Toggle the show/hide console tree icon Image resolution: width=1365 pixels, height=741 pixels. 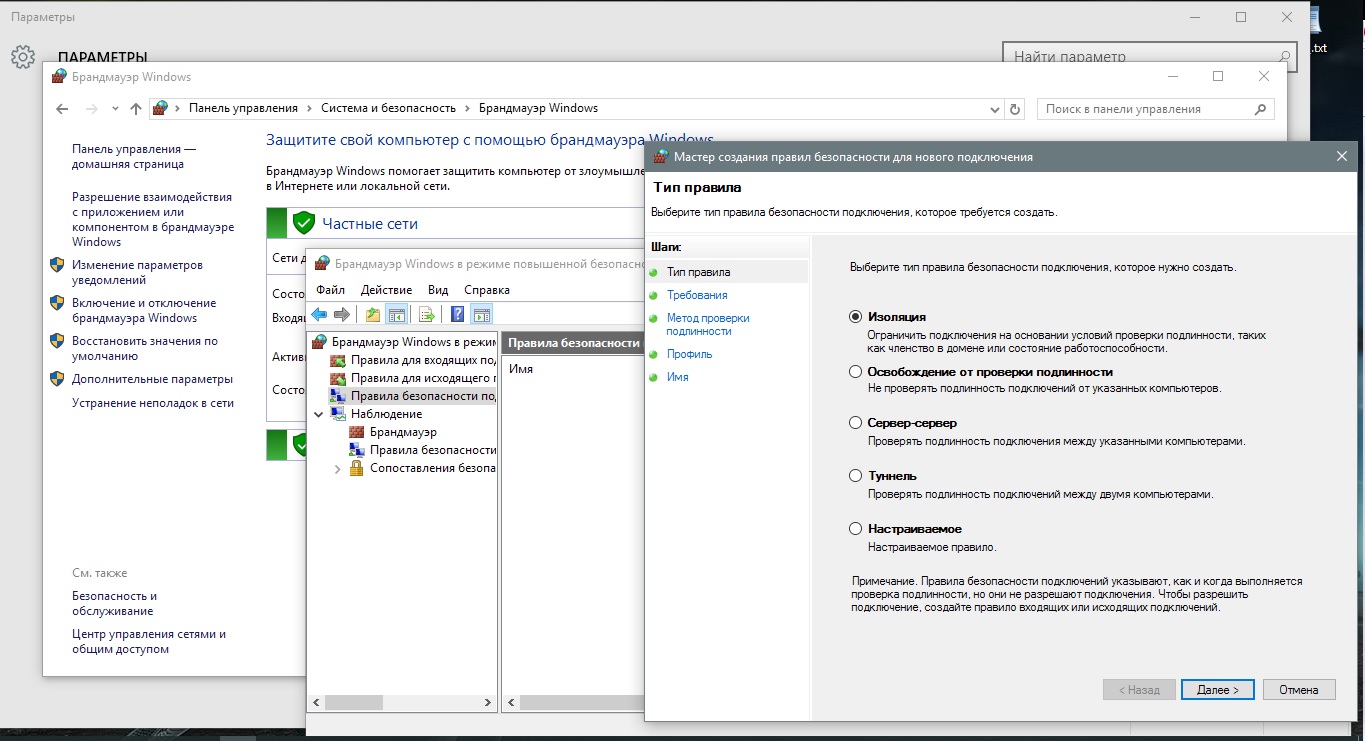tap(397, 314)
